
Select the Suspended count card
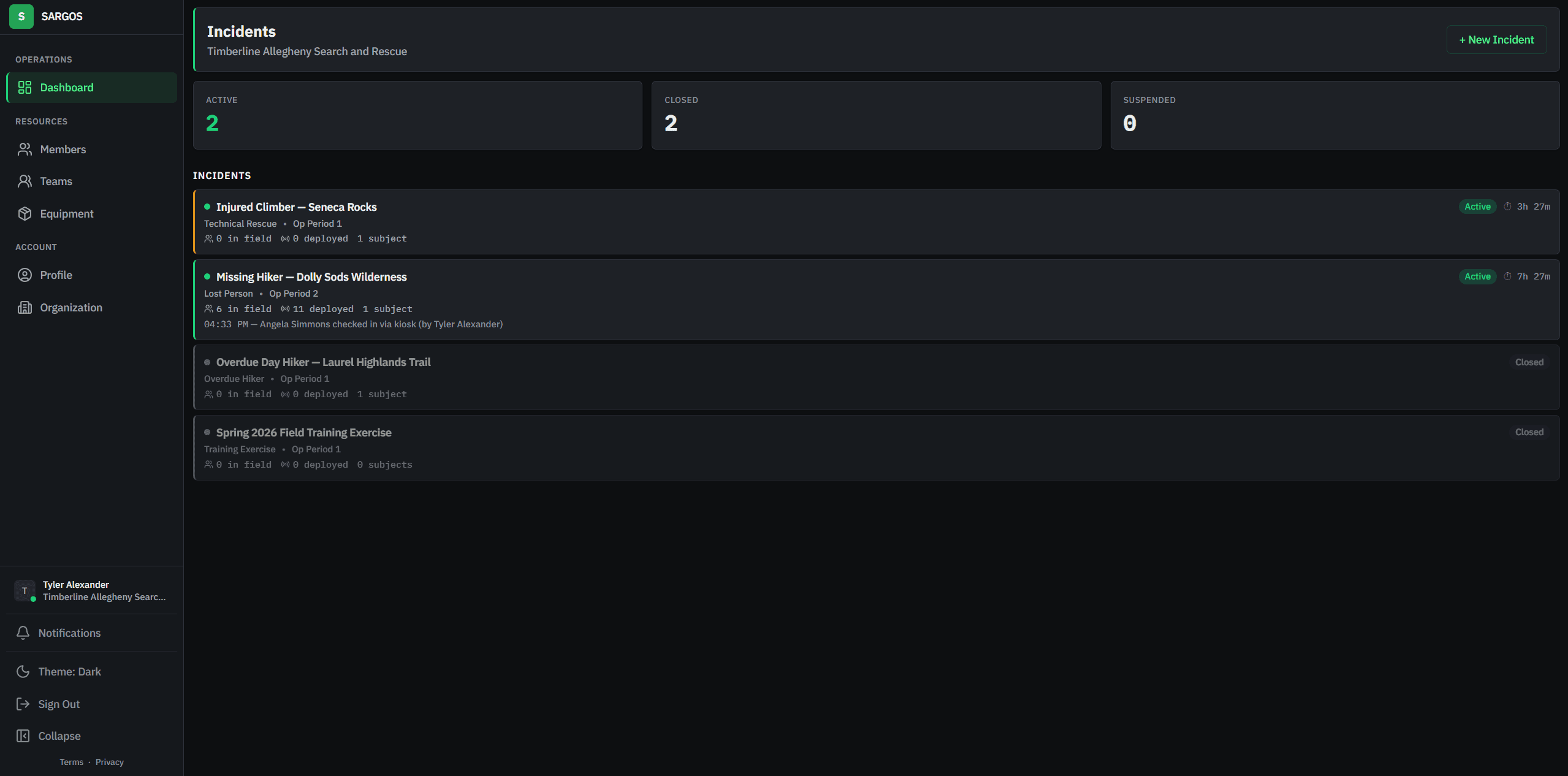1335,115
